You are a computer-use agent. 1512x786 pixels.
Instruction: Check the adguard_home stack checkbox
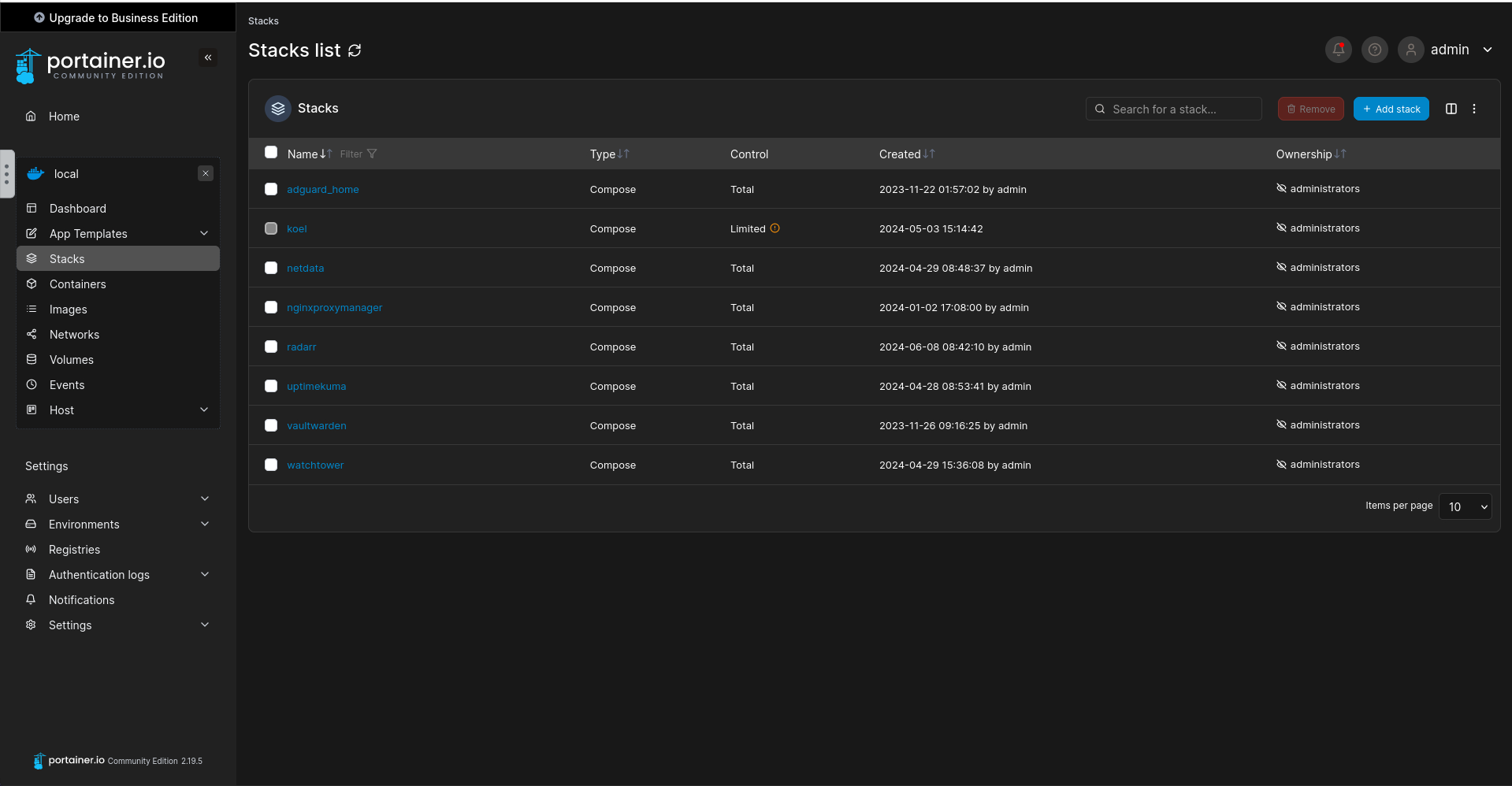[x=271, y=189]
